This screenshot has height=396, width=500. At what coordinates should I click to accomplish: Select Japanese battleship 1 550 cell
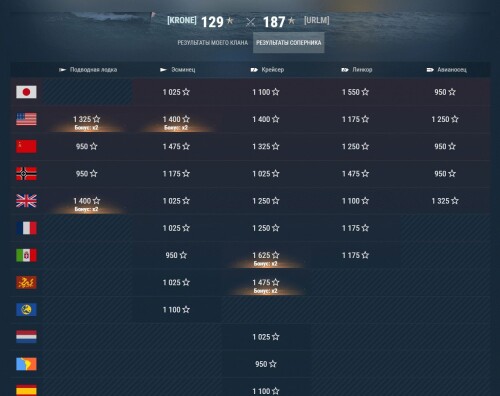coord(356,92)
